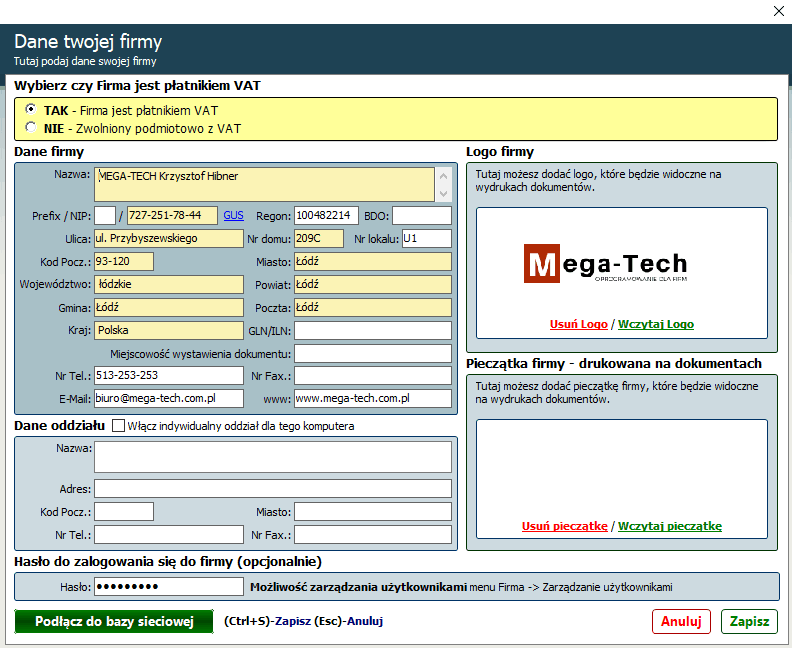Click the Nr lokalu field U1
The image size is (792, 648).
[x=427, y=238]
